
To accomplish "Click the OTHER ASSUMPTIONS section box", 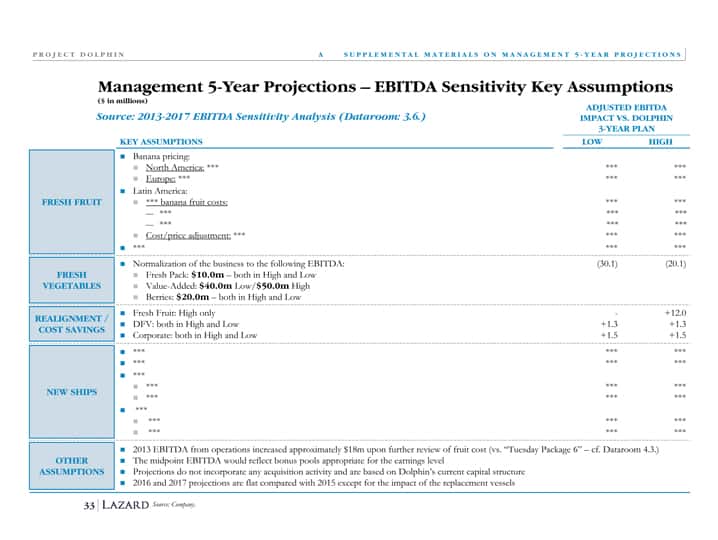I will pyautogui.click(x=72, y=466).
